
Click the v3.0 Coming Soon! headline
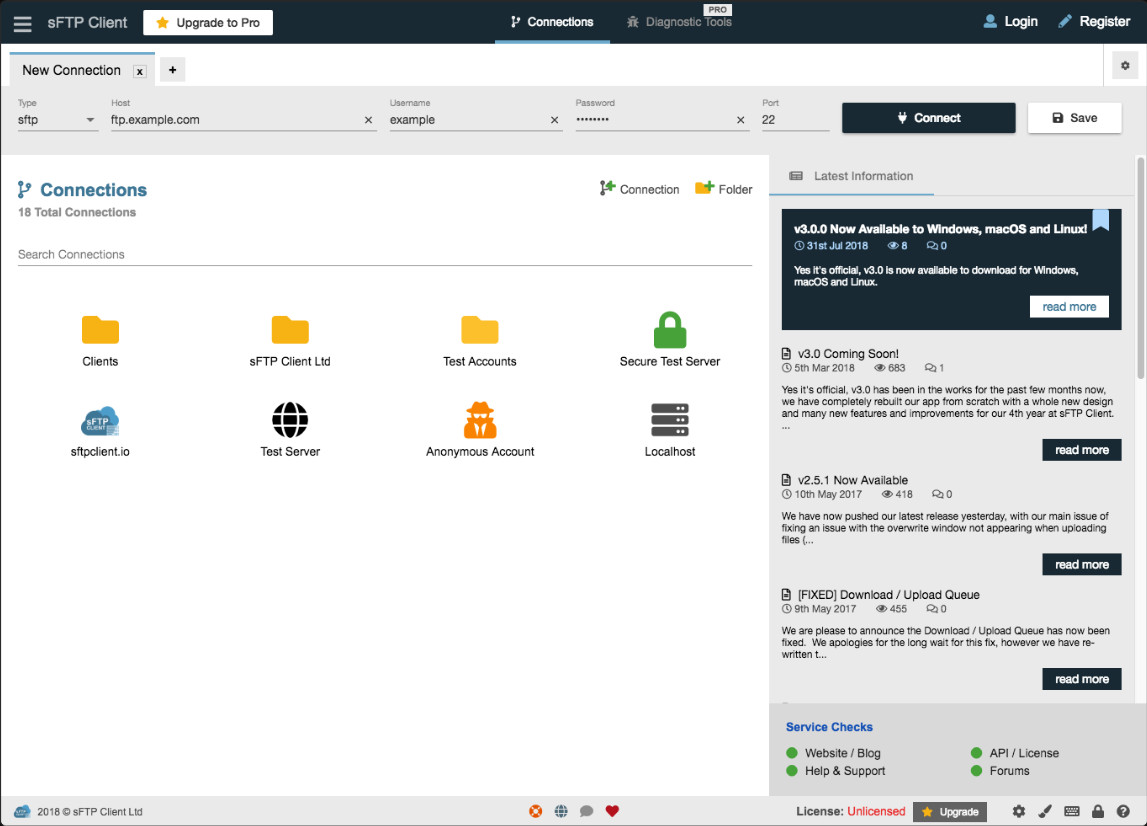click(848, 353)
